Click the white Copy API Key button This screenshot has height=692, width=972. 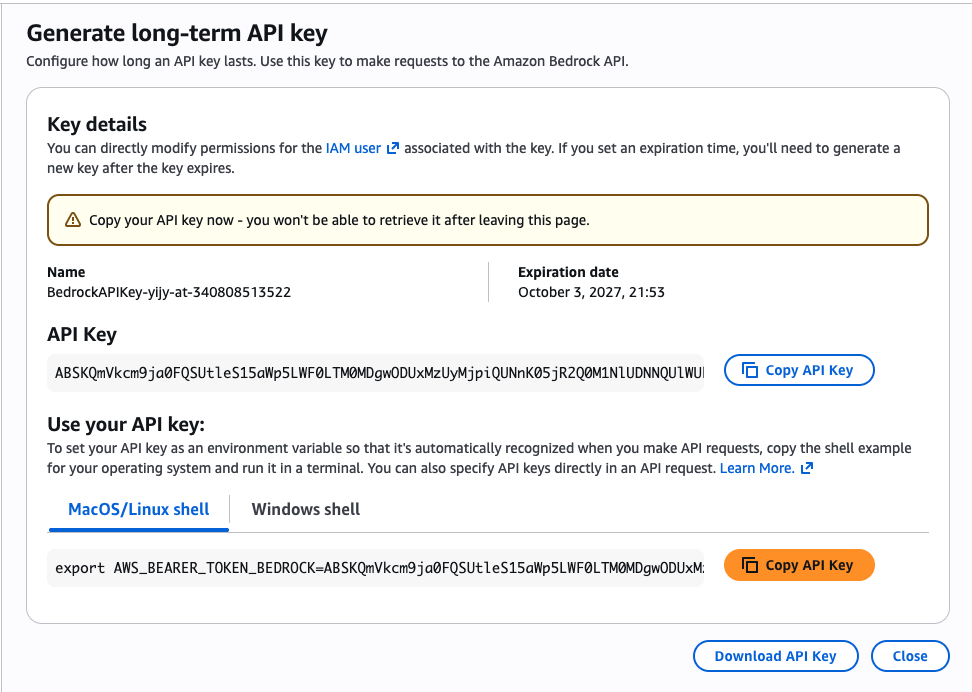pyautogui.click(x=799, y=370)
